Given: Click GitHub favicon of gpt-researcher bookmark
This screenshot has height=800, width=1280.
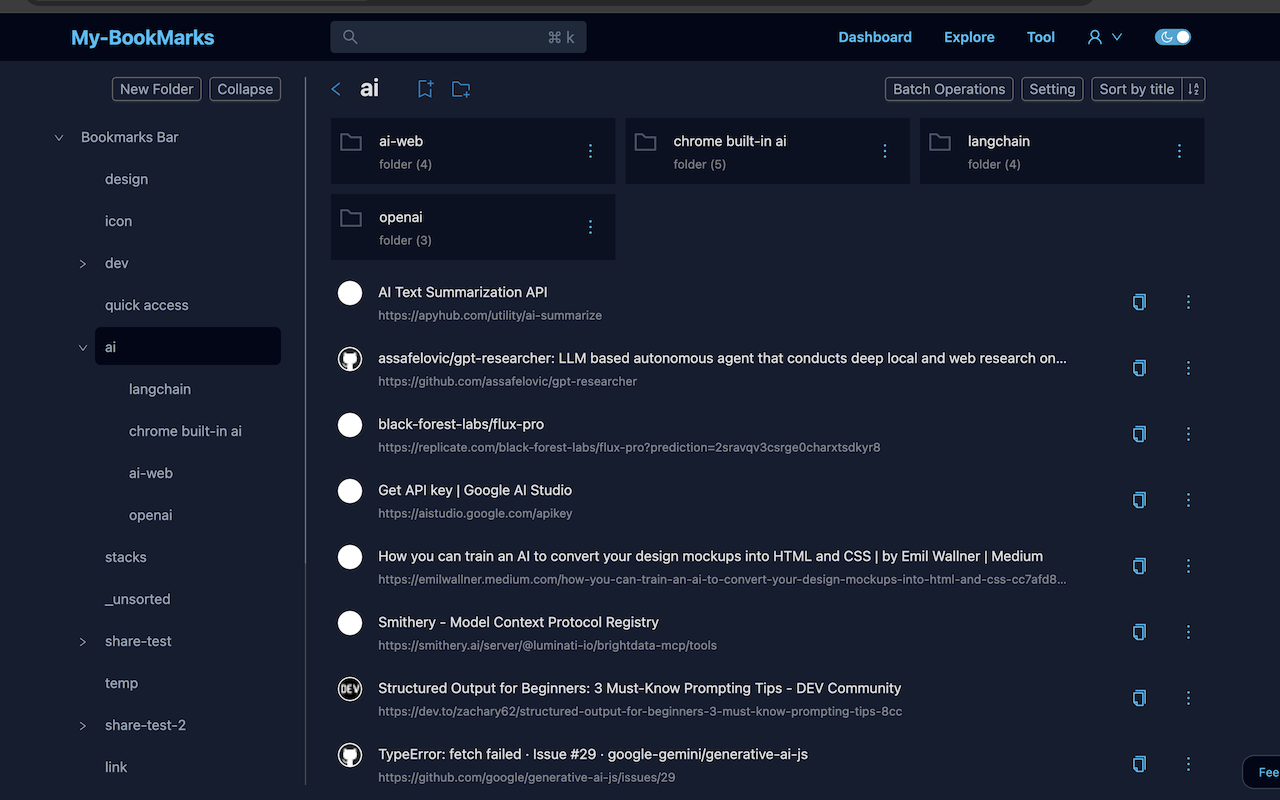Looking at the screenshot, I should (350, 359).
